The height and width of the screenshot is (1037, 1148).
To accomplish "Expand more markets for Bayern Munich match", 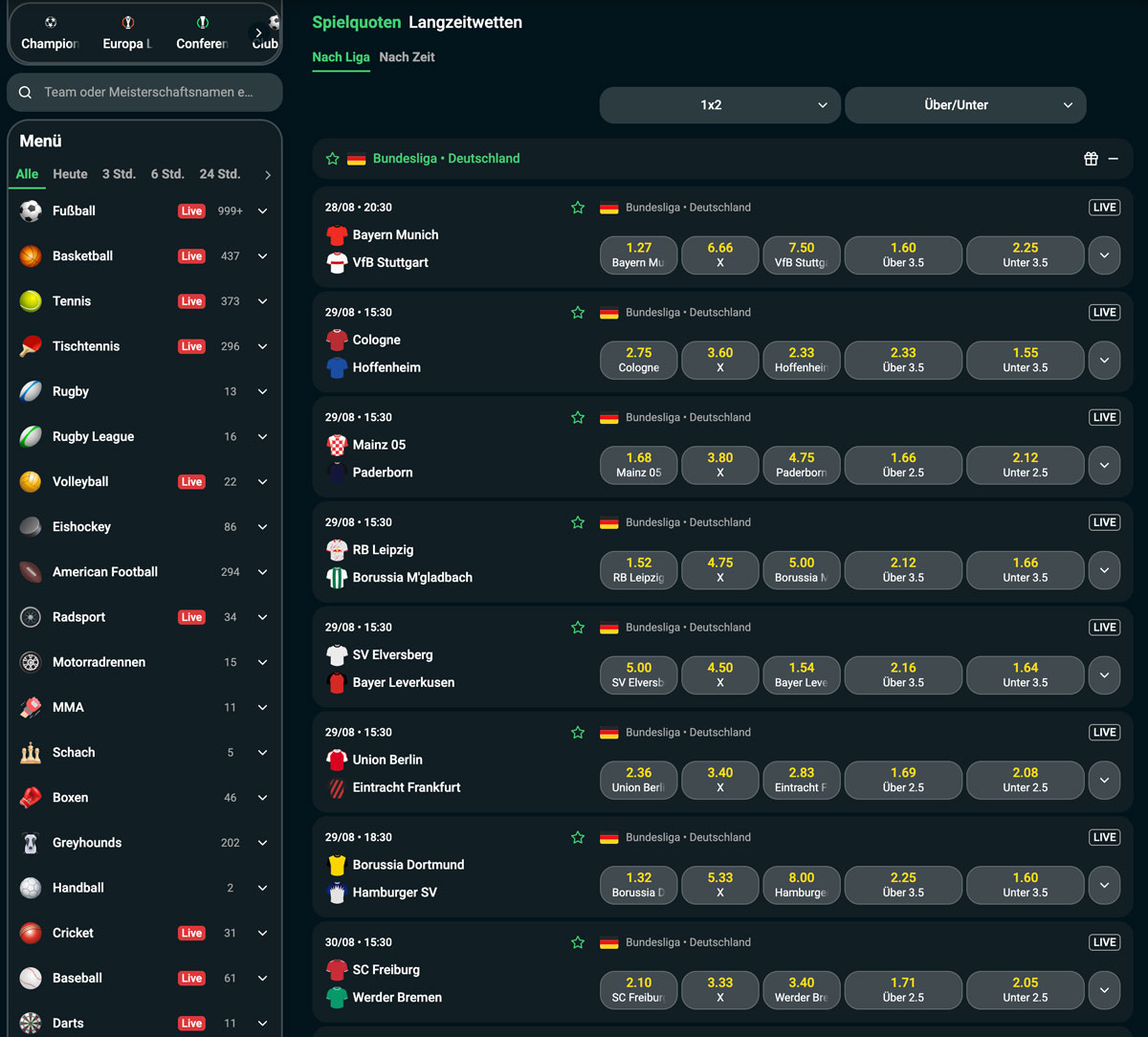I will (x=1104, y=255).
